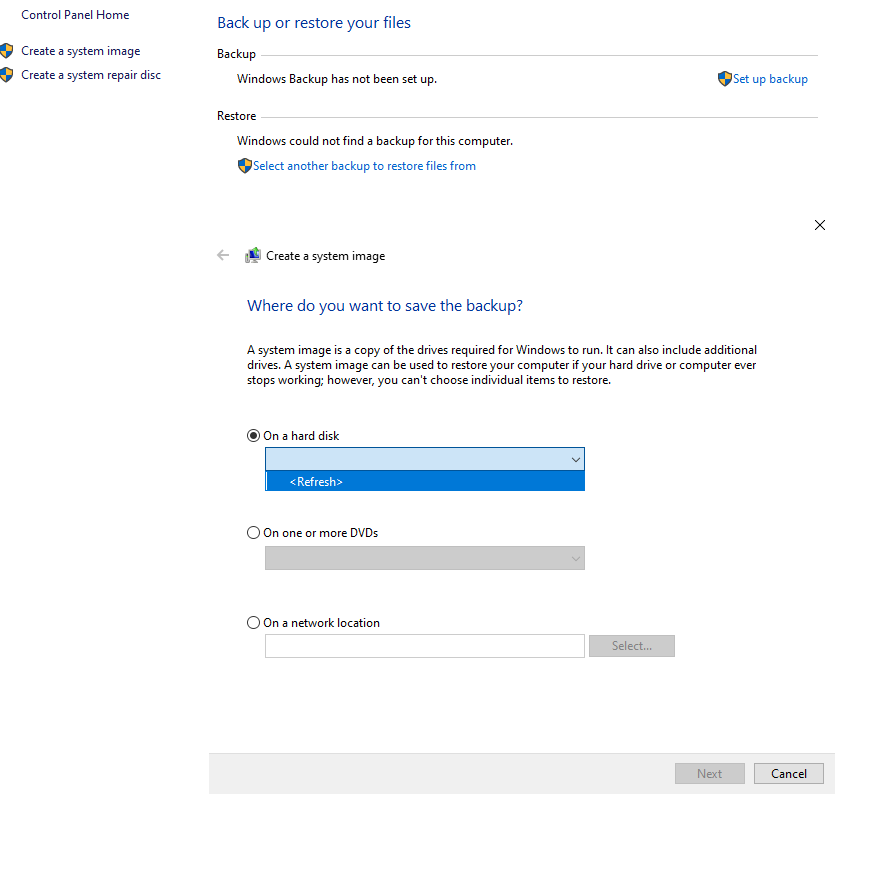Screen dimensions: 890x879
Task: Click the network location text field
Action: [x=425, y=646]
